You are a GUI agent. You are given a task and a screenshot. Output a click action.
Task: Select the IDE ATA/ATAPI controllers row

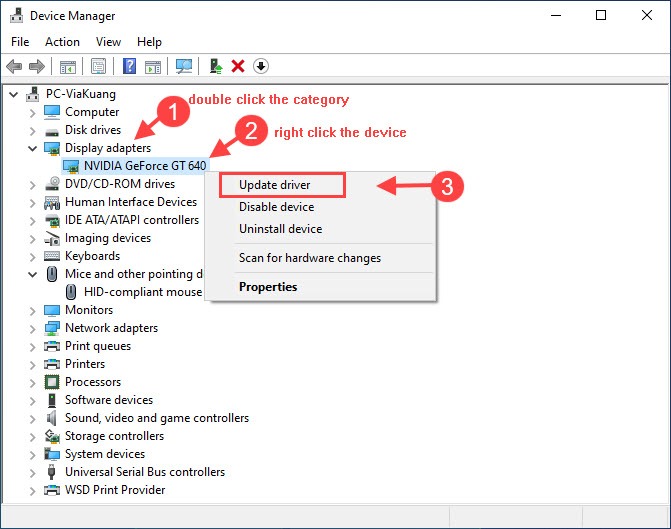(122, 220)
